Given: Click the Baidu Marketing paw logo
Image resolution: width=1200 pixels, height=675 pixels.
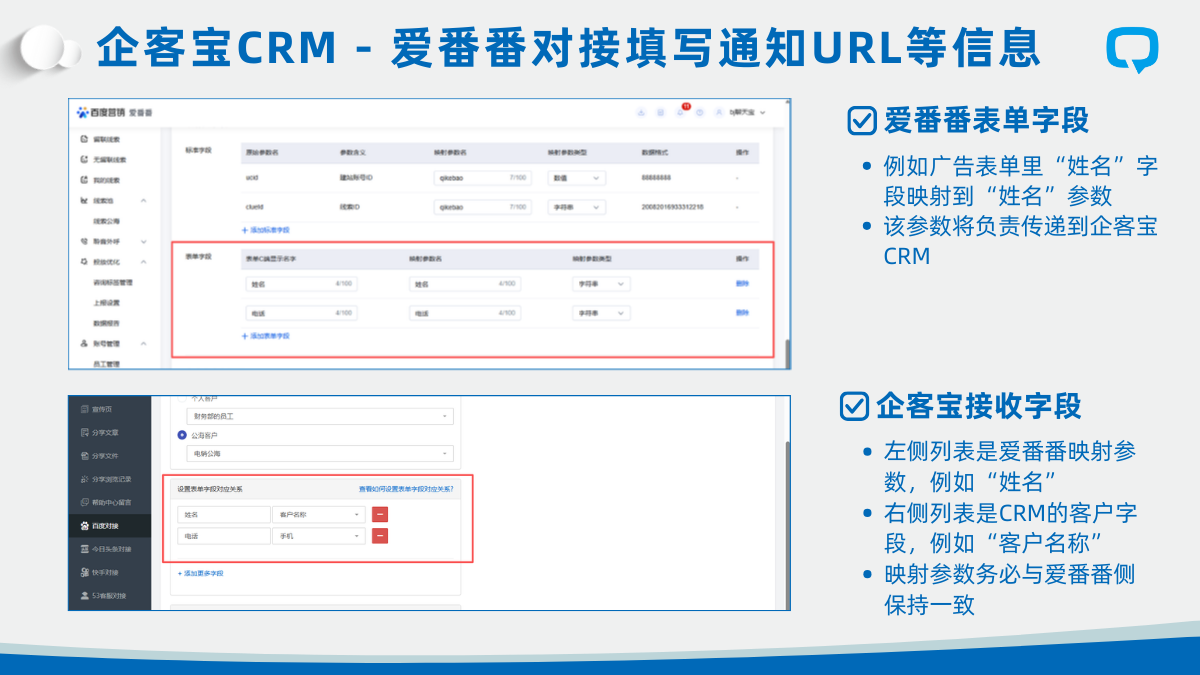Looking at the screenshot, I should [83, 112].
